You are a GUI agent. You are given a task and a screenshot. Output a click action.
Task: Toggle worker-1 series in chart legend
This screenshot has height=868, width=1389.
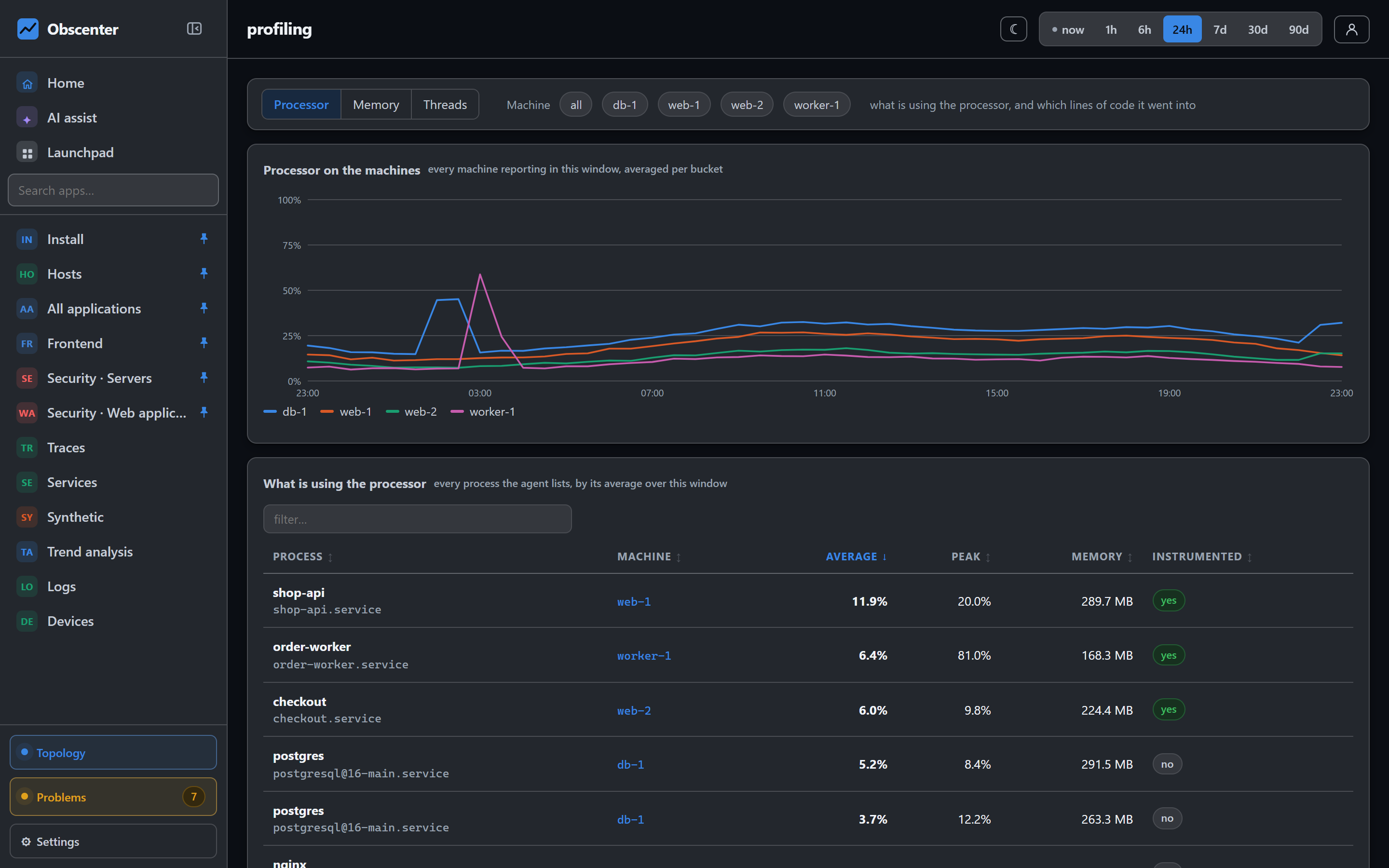pyautogui.click(x=483, y=412)
